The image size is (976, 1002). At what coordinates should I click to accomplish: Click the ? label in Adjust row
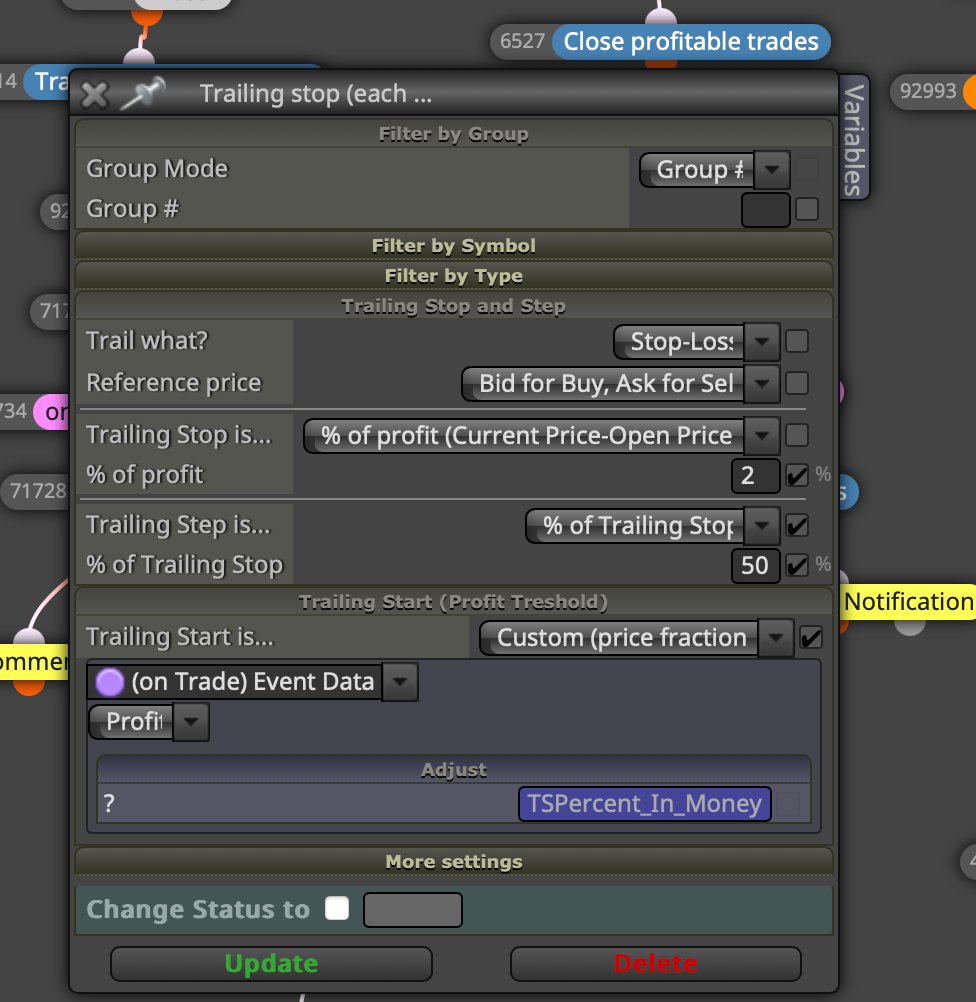tap(109, 803)
